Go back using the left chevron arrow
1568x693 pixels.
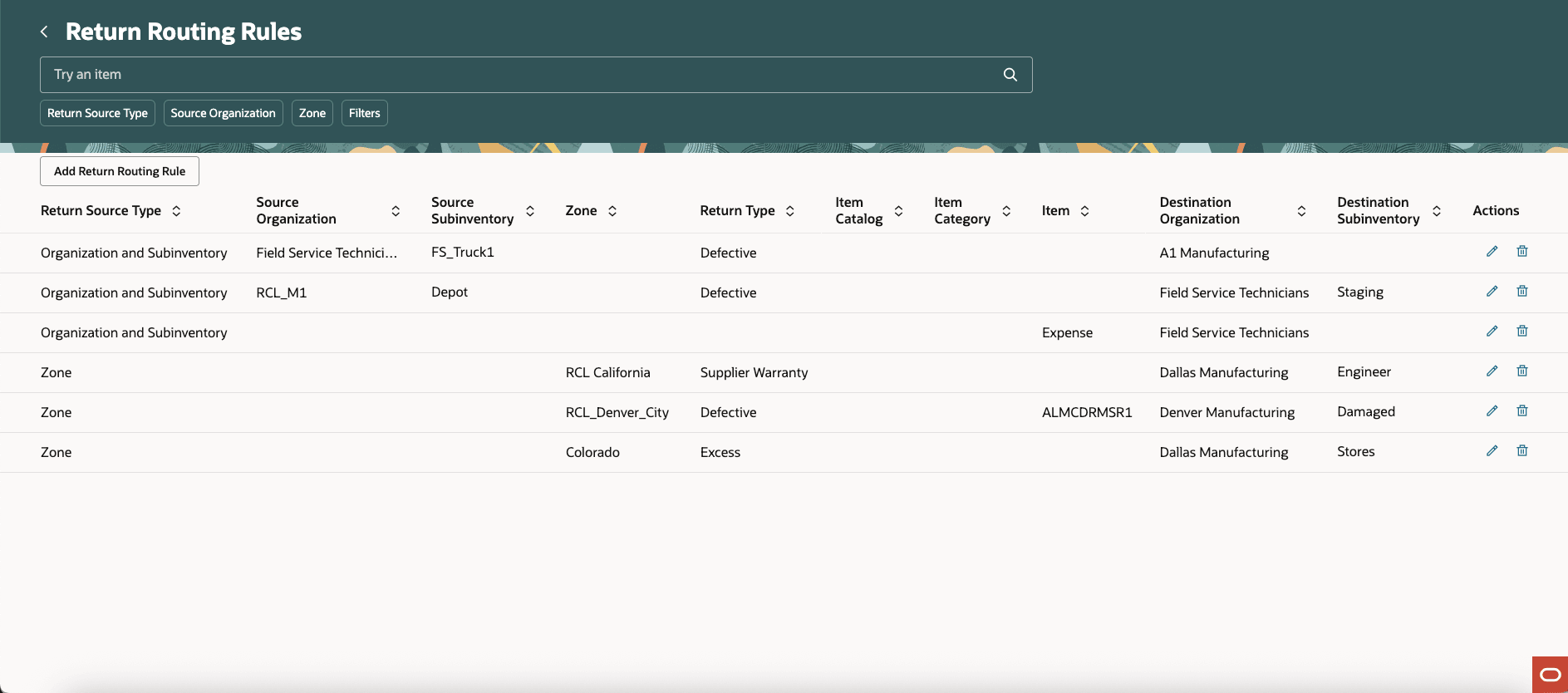pos(44,32)
